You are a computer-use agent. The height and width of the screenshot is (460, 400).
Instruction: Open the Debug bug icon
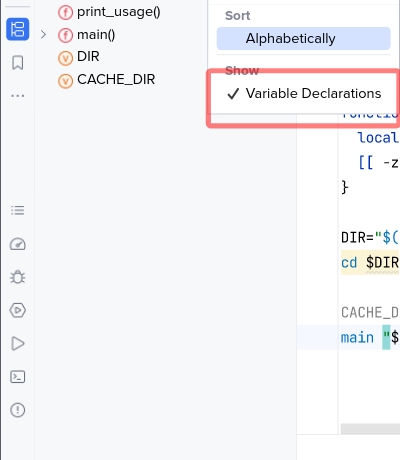18,277
